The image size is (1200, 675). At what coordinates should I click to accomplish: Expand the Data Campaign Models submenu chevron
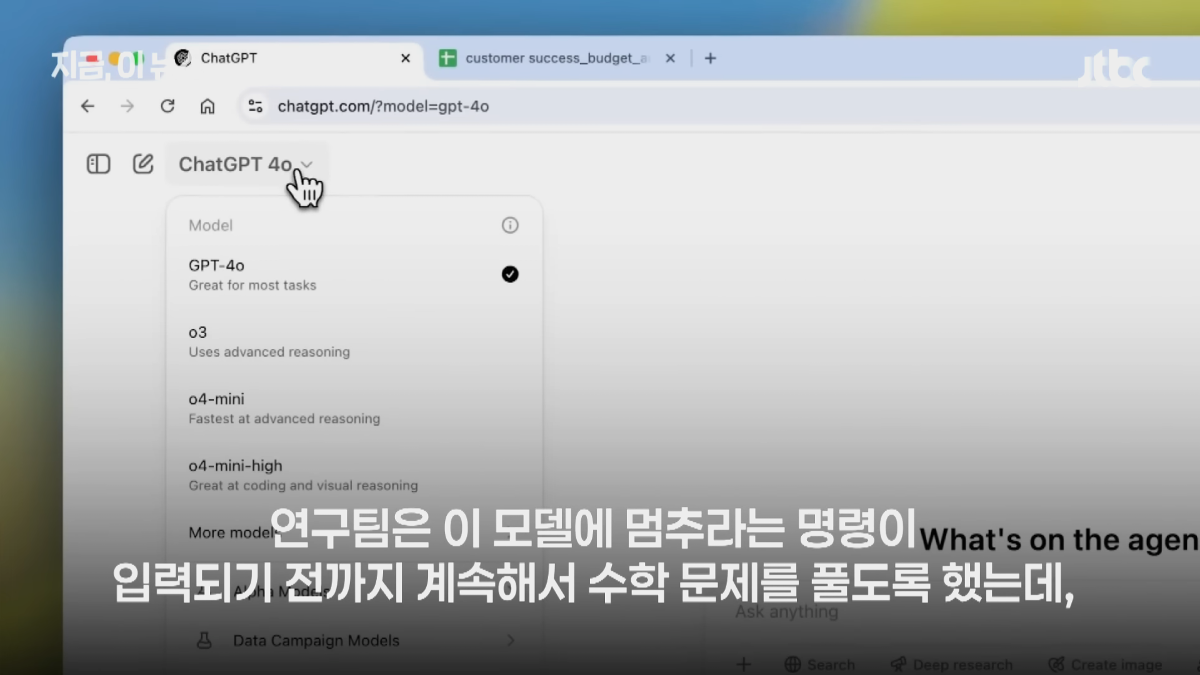click(x=511, y=640)
